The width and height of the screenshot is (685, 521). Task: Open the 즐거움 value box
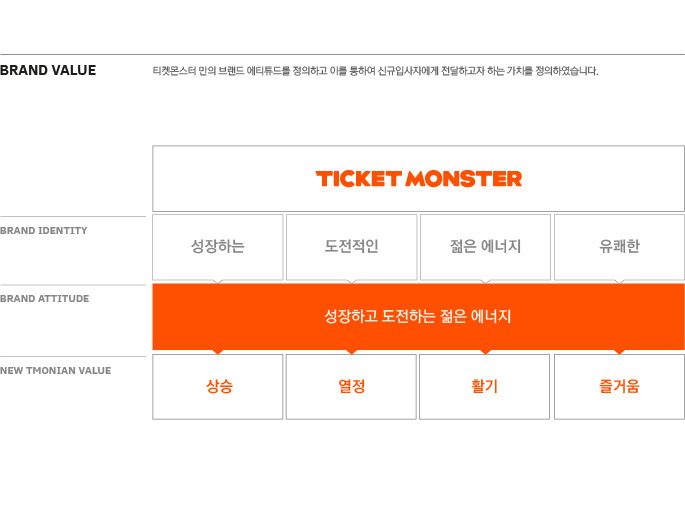point(619,387)
